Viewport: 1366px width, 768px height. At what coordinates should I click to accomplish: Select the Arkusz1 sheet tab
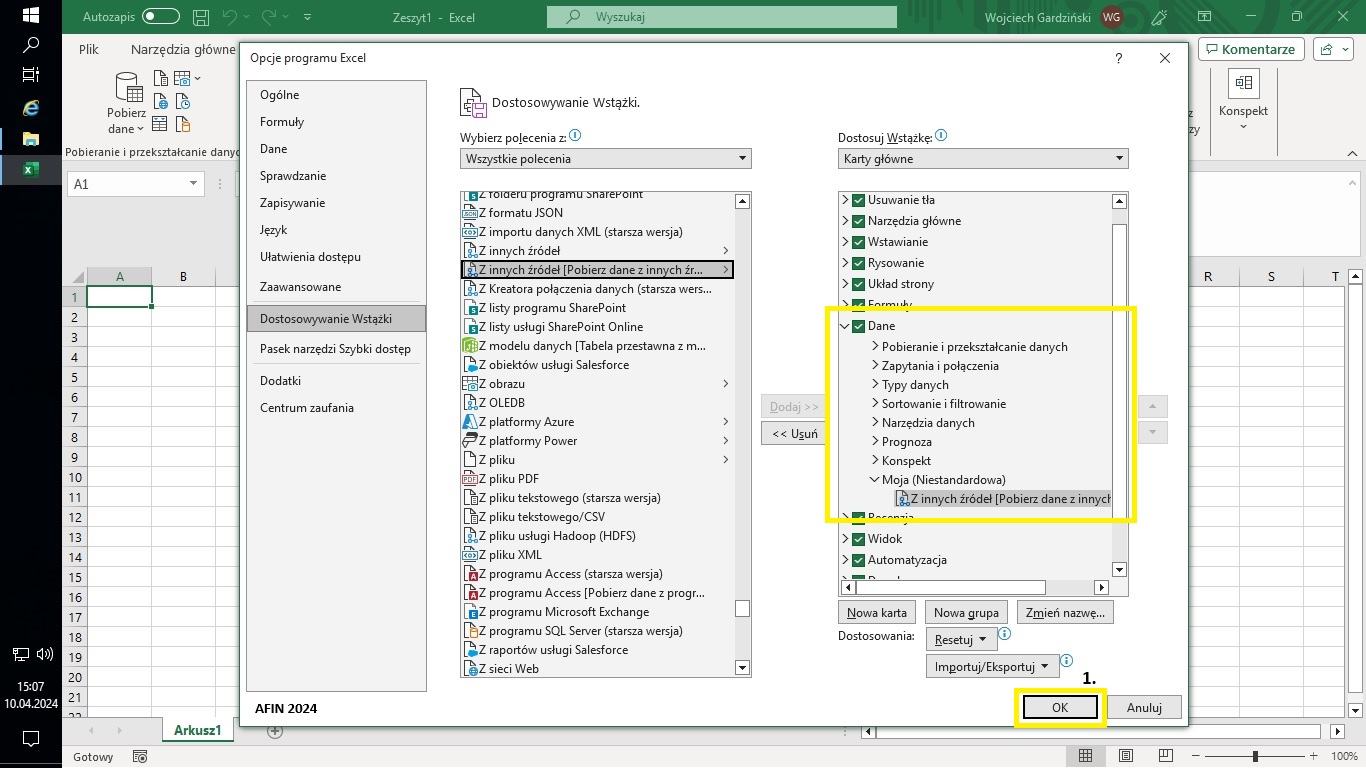197,731
